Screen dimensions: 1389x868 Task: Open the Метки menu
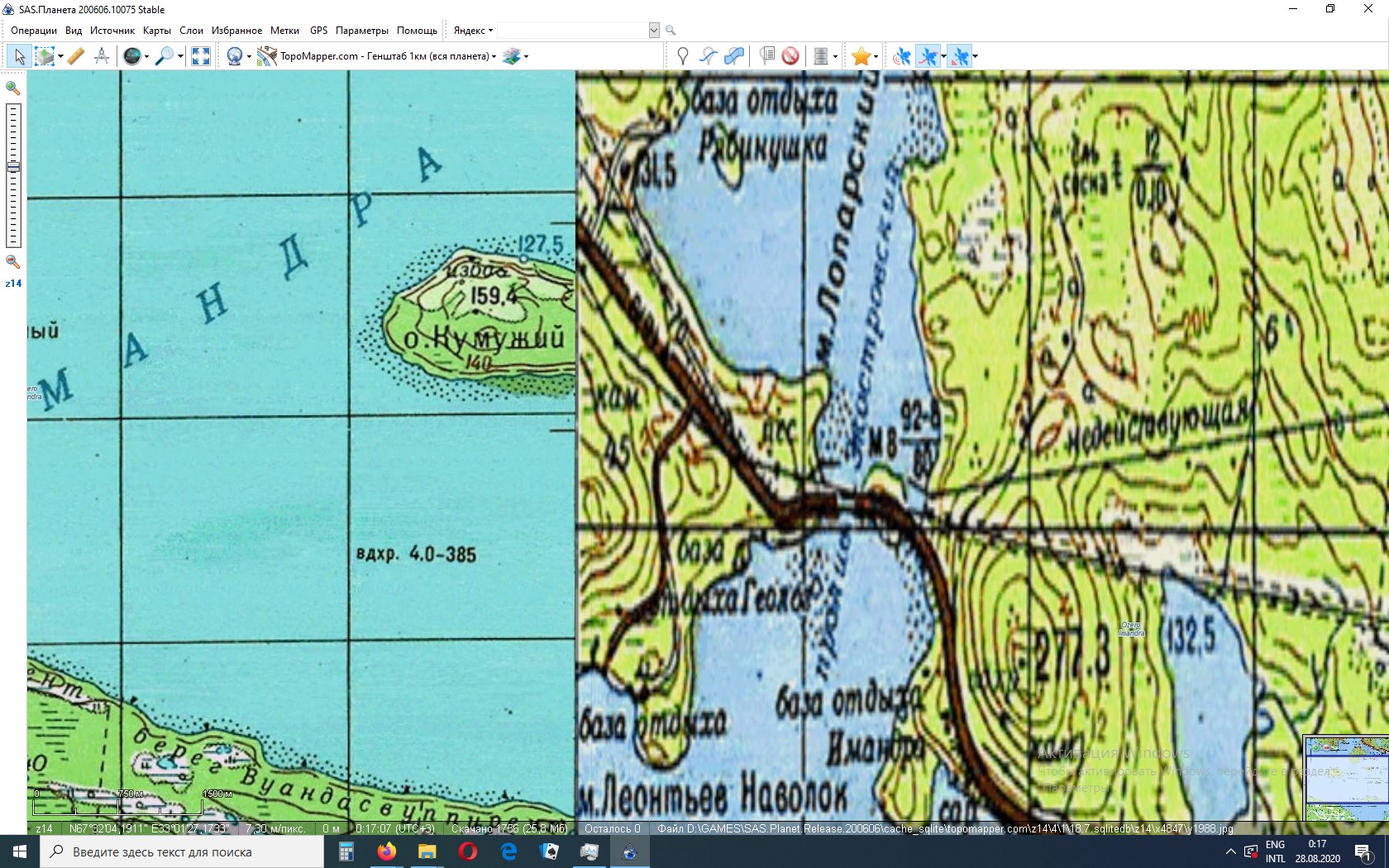point(284,31)
